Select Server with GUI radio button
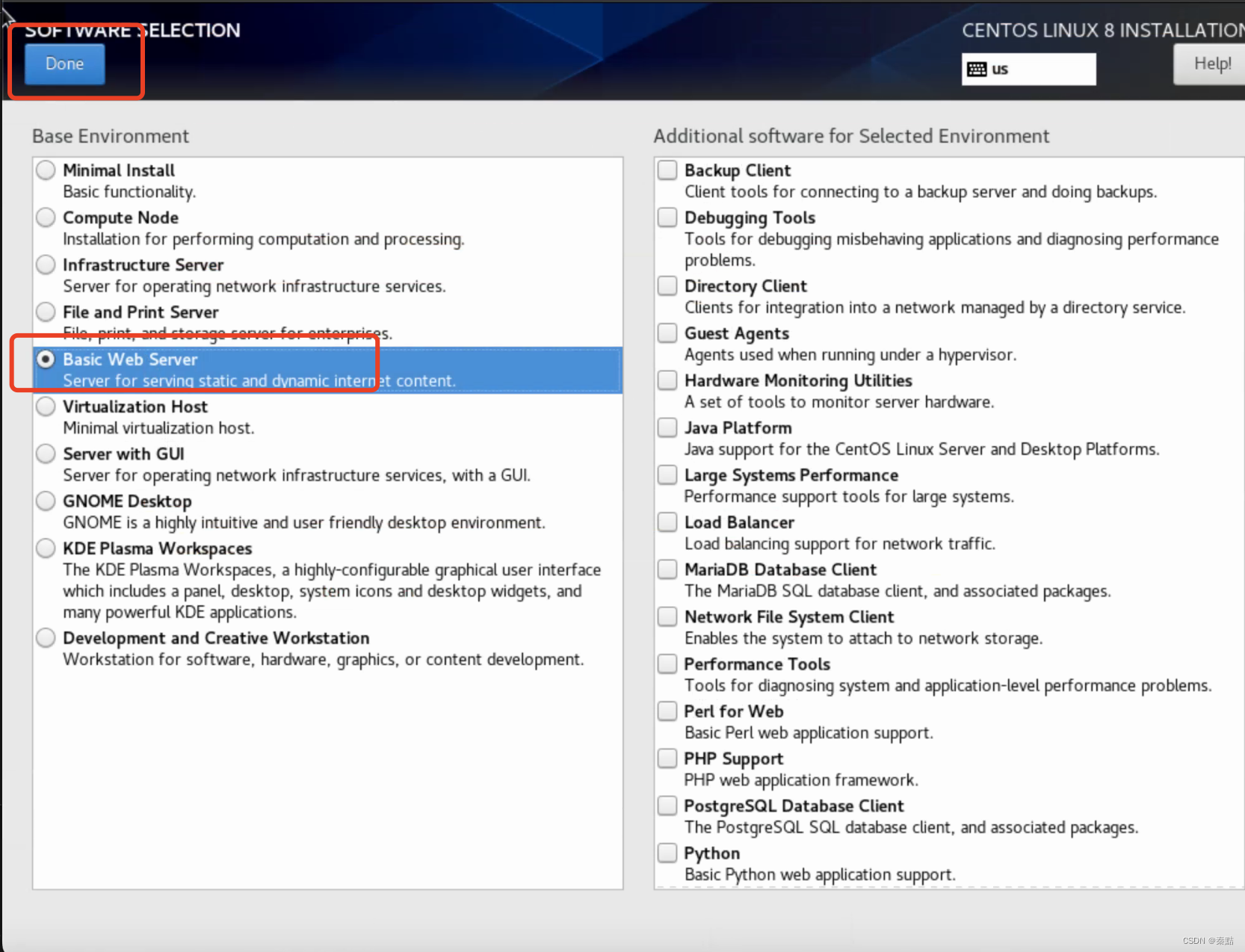Screen dimensions: 1245x952 tap(46, 454)
